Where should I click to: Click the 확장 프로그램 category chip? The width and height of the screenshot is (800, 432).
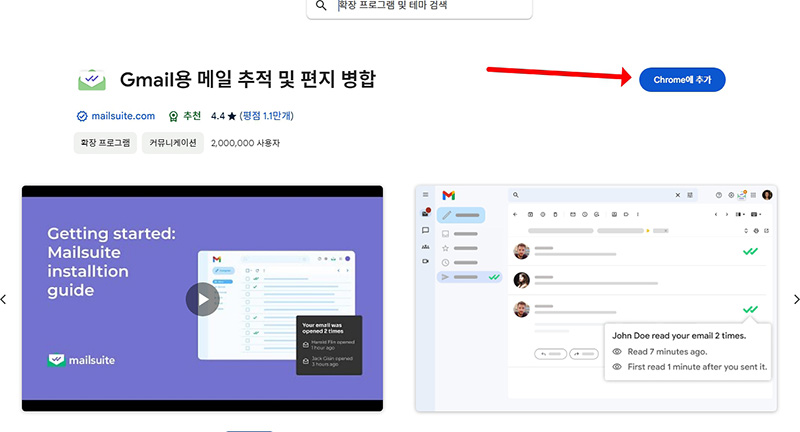tap(105, 143)
